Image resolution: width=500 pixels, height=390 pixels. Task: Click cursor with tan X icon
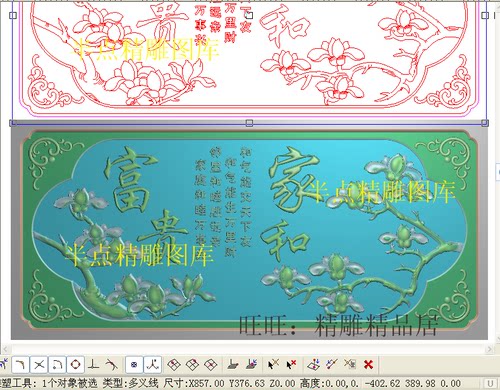click(273, 364)
